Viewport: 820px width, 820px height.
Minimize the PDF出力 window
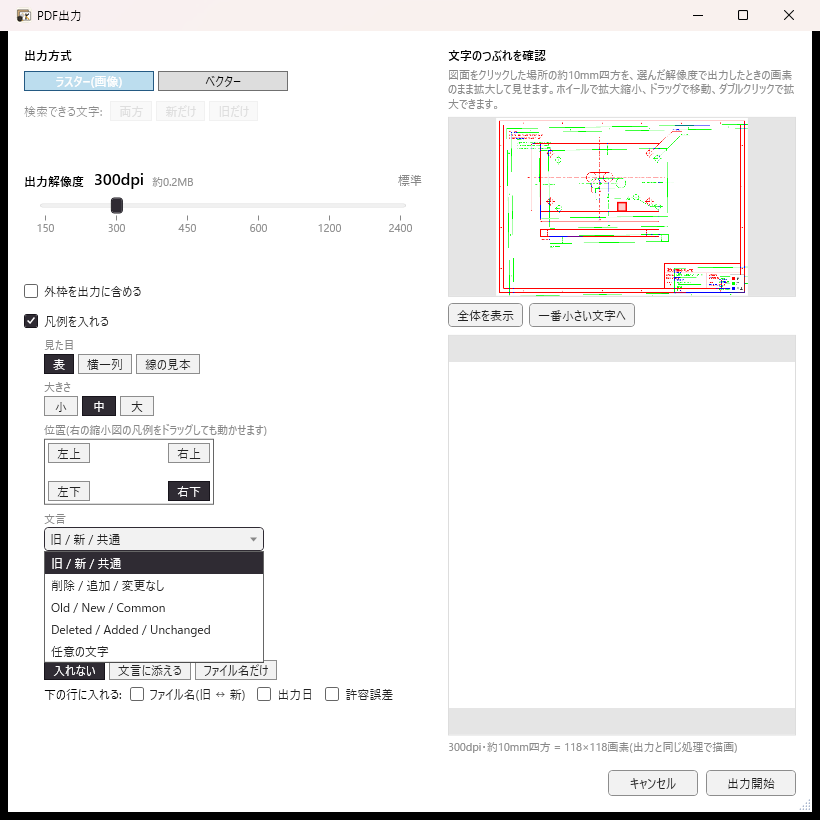pyautogui.click(x=698, y=15)
